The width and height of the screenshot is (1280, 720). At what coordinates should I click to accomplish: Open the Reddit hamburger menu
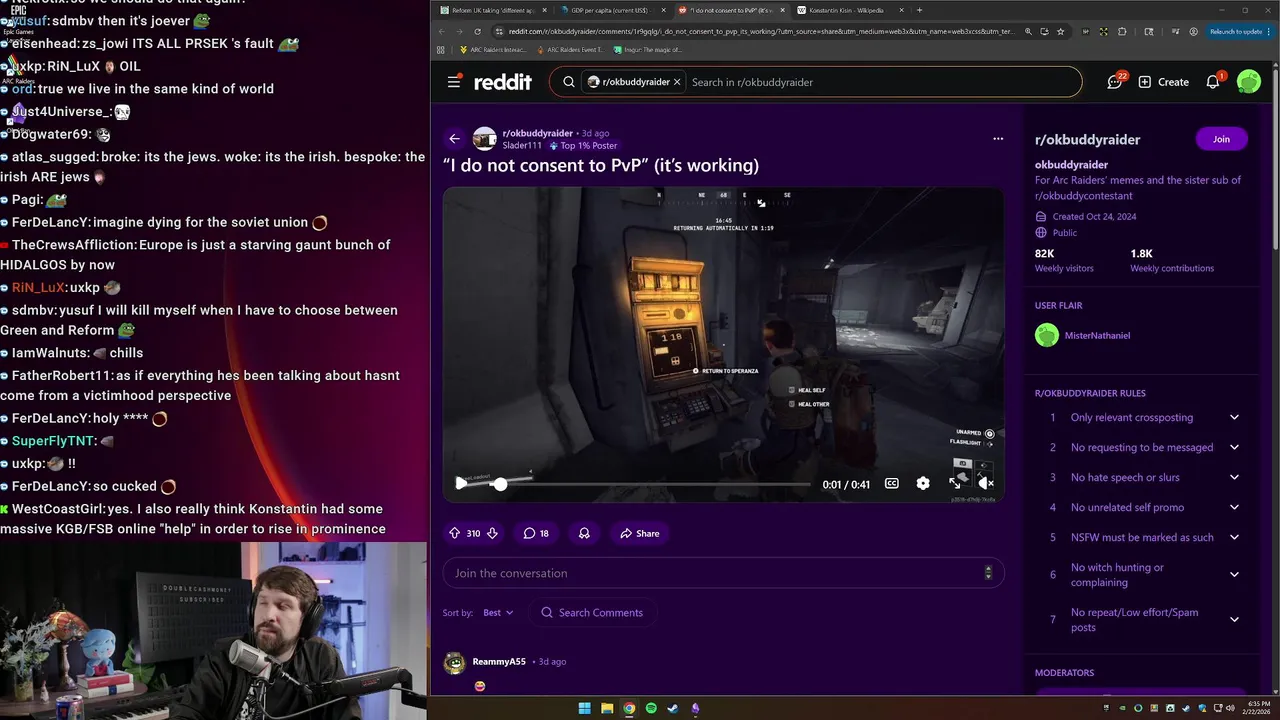click(454, 82)
